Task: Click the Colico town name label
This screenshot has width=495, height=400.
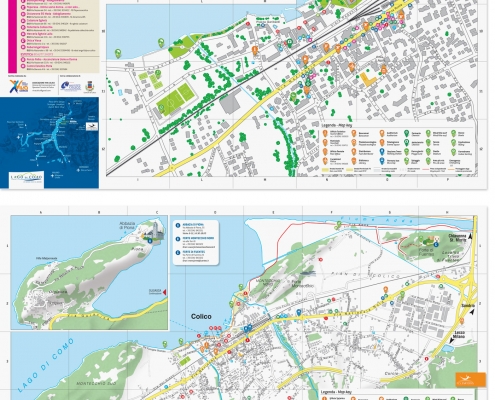Action: pos(201,316)
